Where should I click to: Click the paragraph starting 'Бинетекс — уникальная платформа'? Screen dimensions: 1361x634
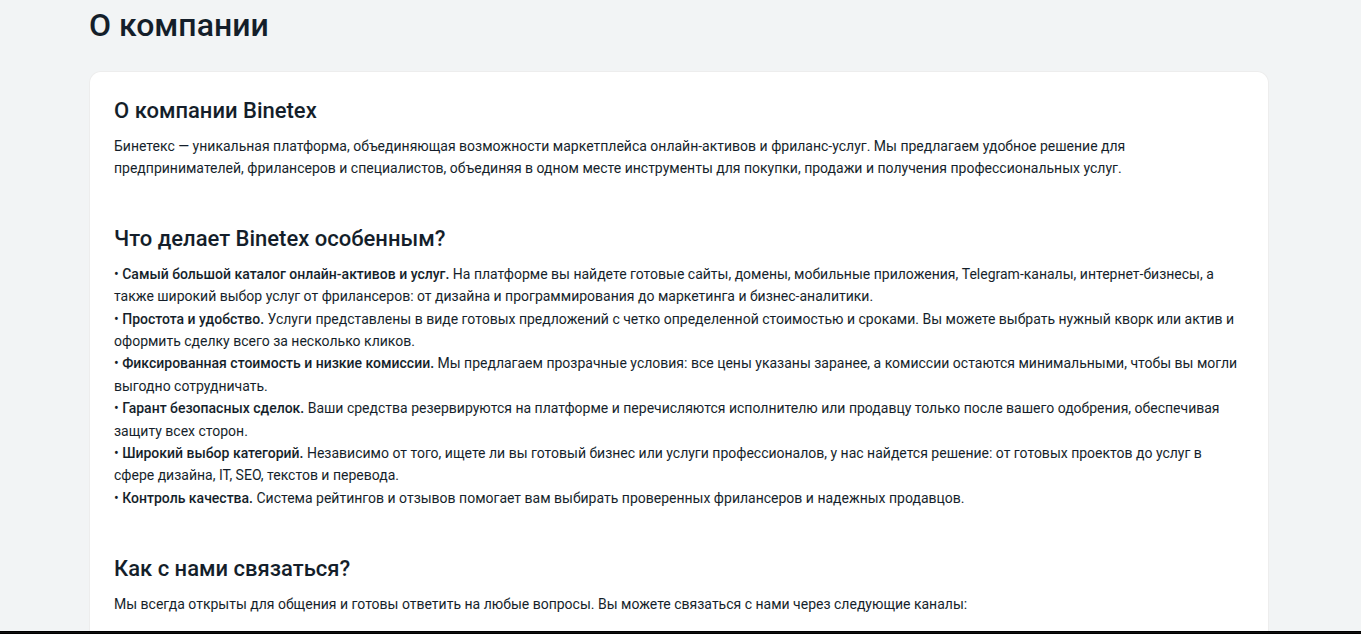pyautogui.click(x=620, y=157)
